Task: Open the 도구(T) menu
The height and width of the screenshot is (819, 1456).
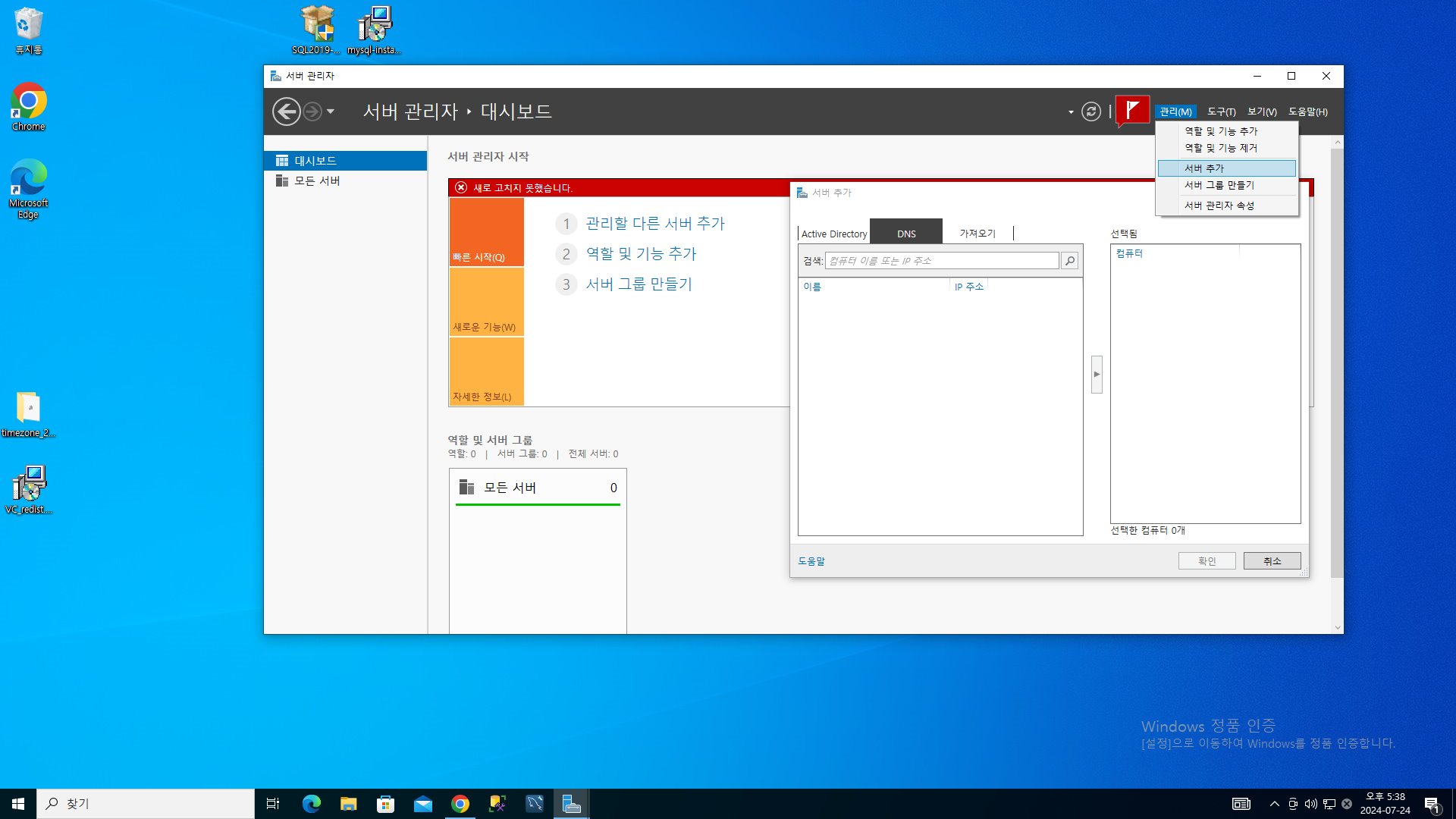Action: (x=1221, y=111)
